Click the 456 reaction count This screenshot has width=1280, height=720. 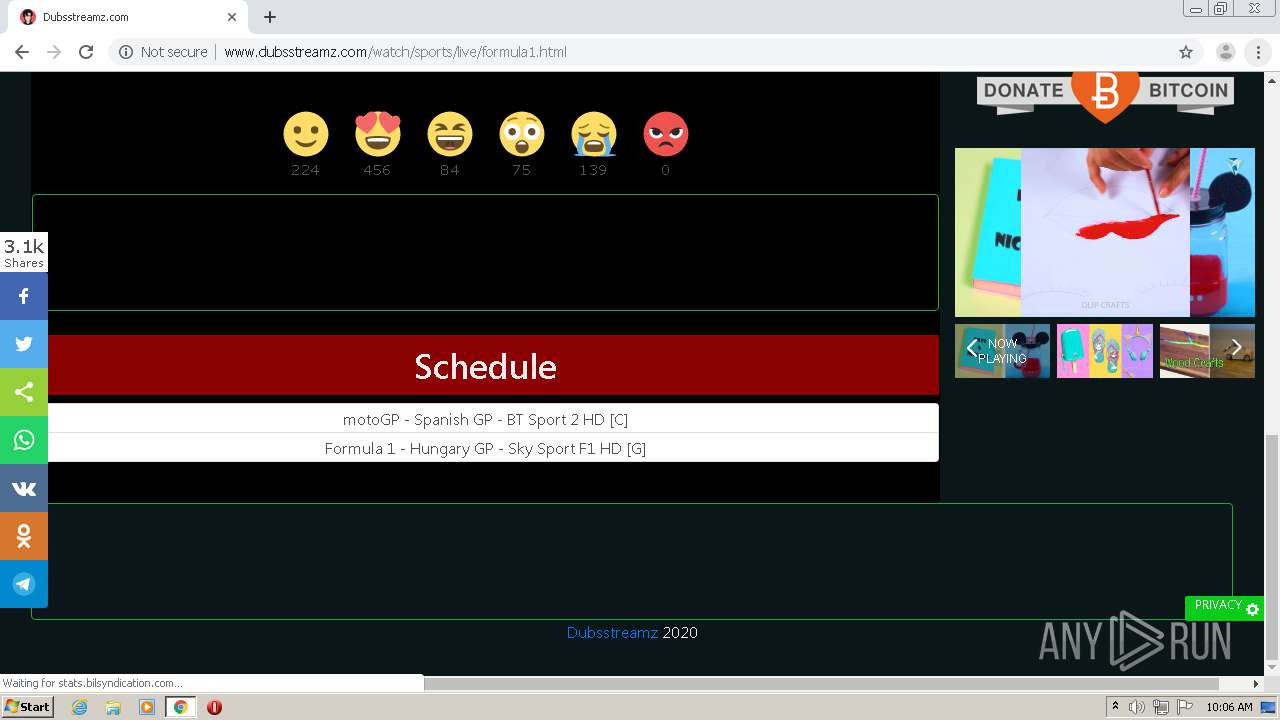(377, 170)
